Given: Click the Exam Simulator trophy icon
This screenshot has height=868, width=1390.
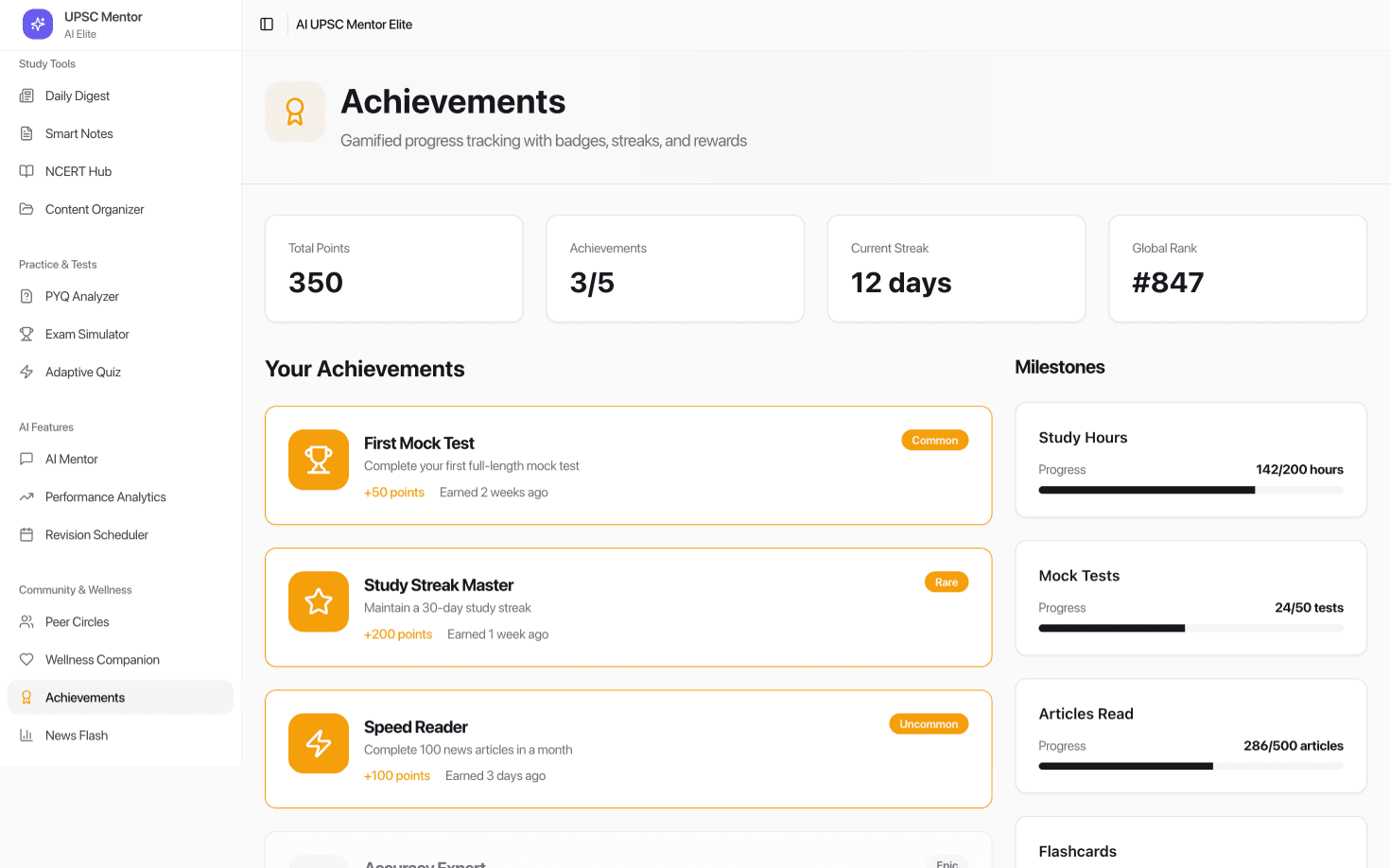Looking at the screenshot, I should coord(26,334).
